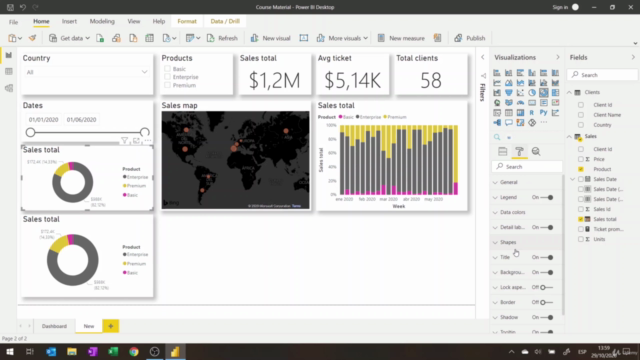
Task: Click the Format painter icon
Action: 32,38
